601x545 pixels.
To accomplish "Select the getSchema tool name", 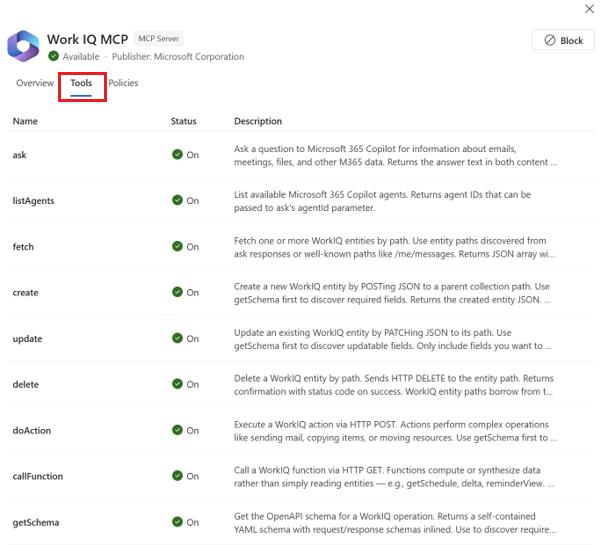I will coord(36,522).
